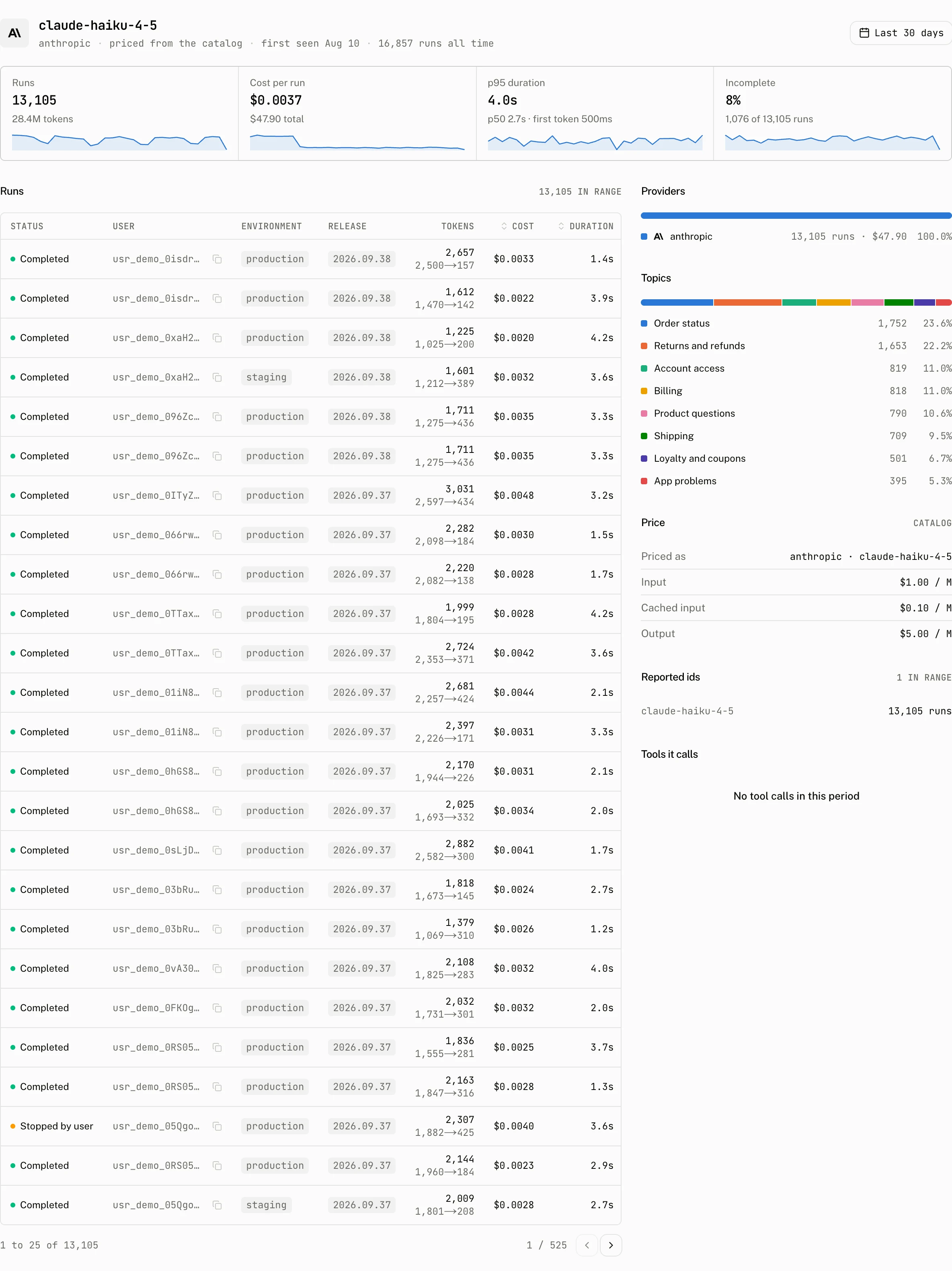Click the orange Returns and refunds segment in Topics bar
Viewport: 952px width, 1271px height.
(x=748, y=302)
